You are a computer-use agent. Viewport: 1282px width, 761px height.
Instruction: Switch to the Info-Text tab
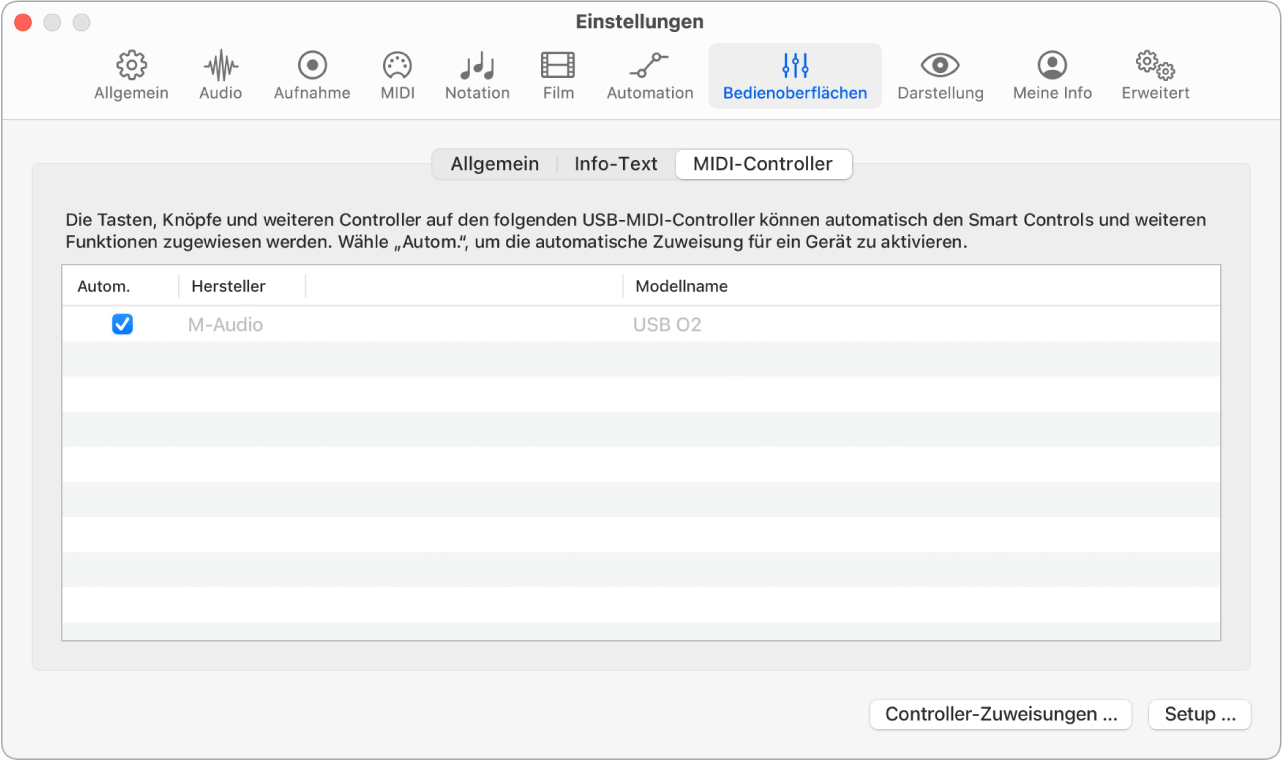(x=616, y=164)
